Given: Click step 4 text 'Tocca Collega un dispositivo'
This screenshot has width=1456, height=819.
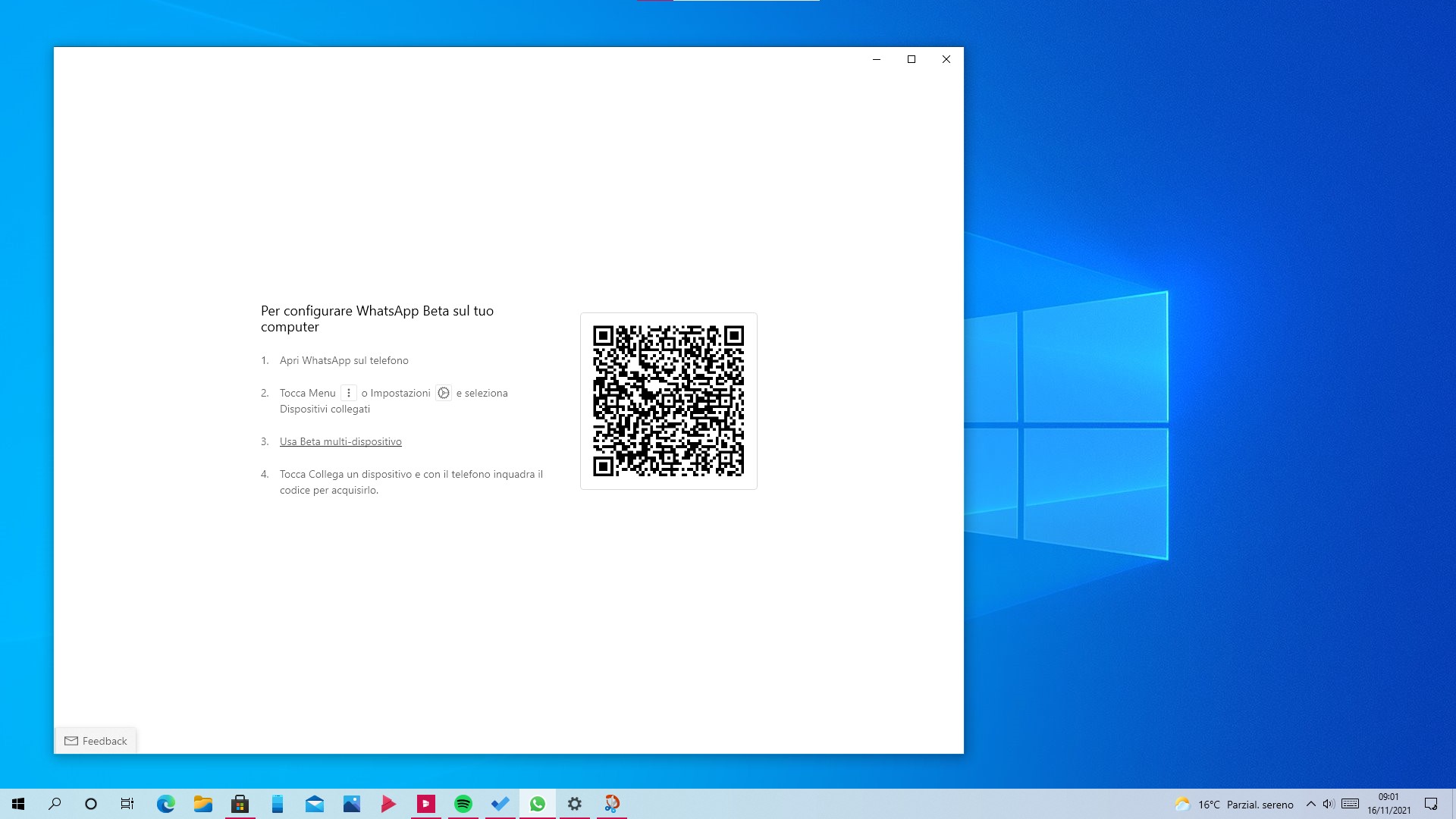Looking at the screenshot, I should (x=346, y=474).
